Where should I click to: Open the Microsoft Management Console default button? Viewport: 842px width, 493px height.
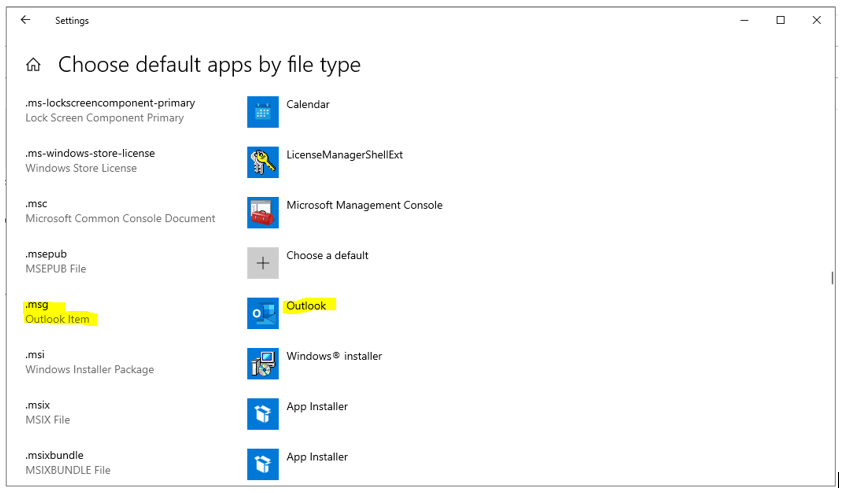[364, 205]
